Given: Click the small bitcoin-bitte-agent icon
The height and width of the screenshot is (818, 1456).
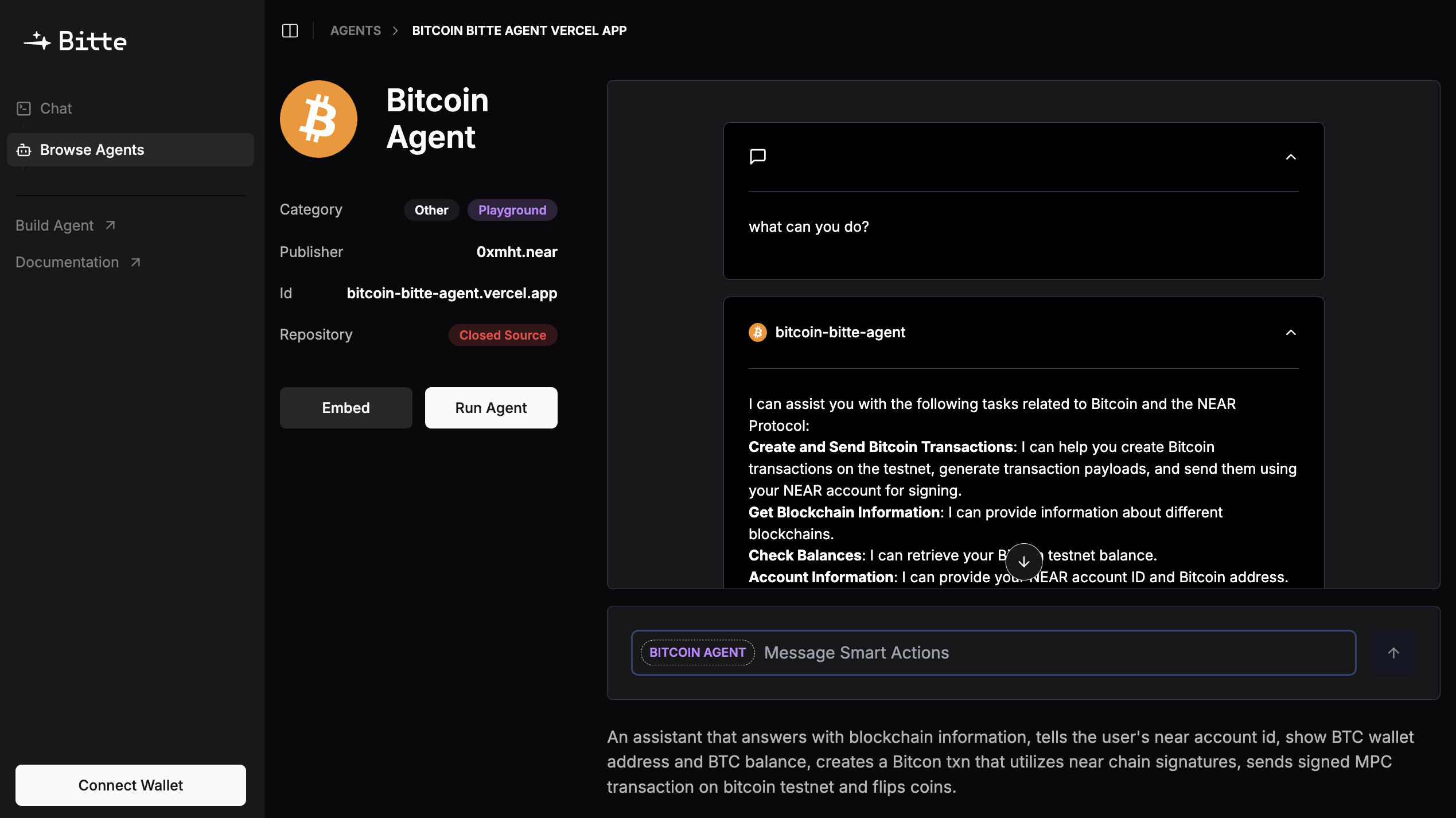Looking at the screenshot, I should tap(757, 332).
